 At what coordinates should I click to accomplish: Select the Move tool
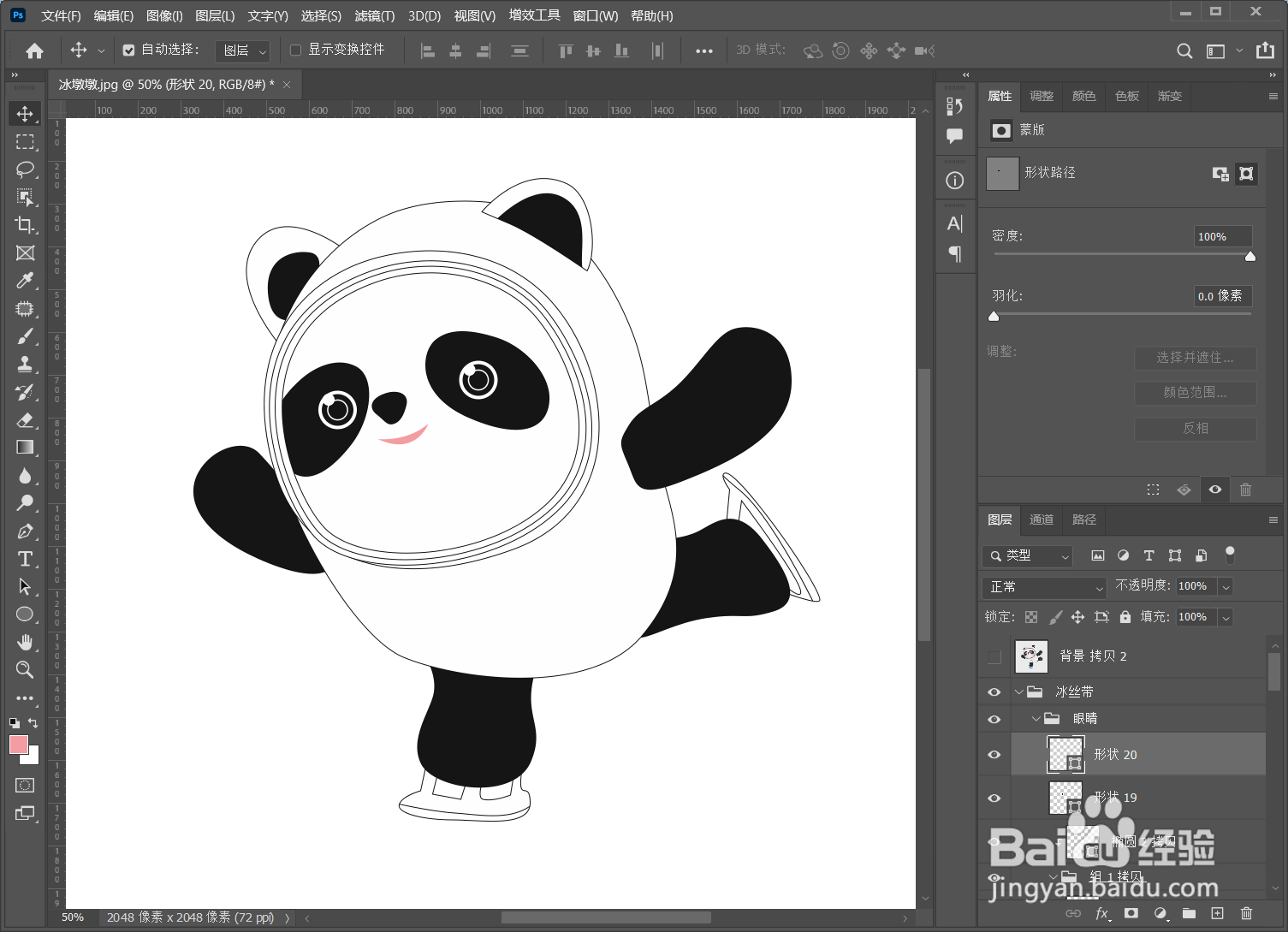(25, 114)
